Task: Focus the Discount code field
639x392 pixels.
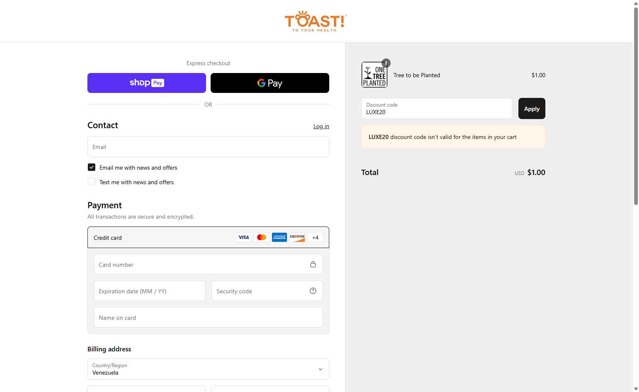Action: click(436, 108)
